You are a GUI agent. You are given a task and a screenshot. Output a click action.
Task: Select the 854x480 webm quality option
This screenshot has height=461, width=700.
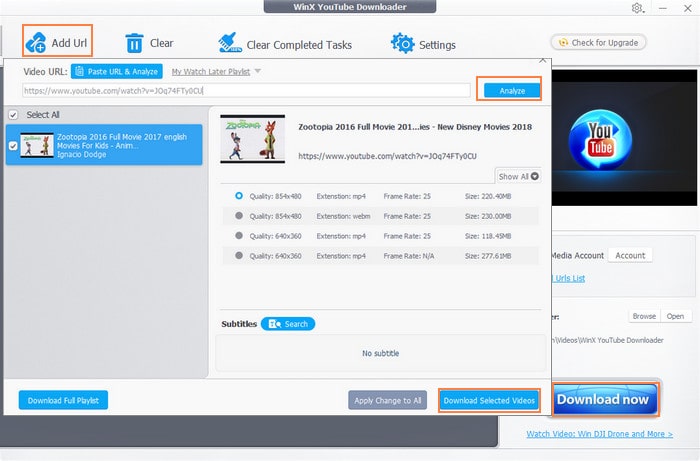click(239, 215)
